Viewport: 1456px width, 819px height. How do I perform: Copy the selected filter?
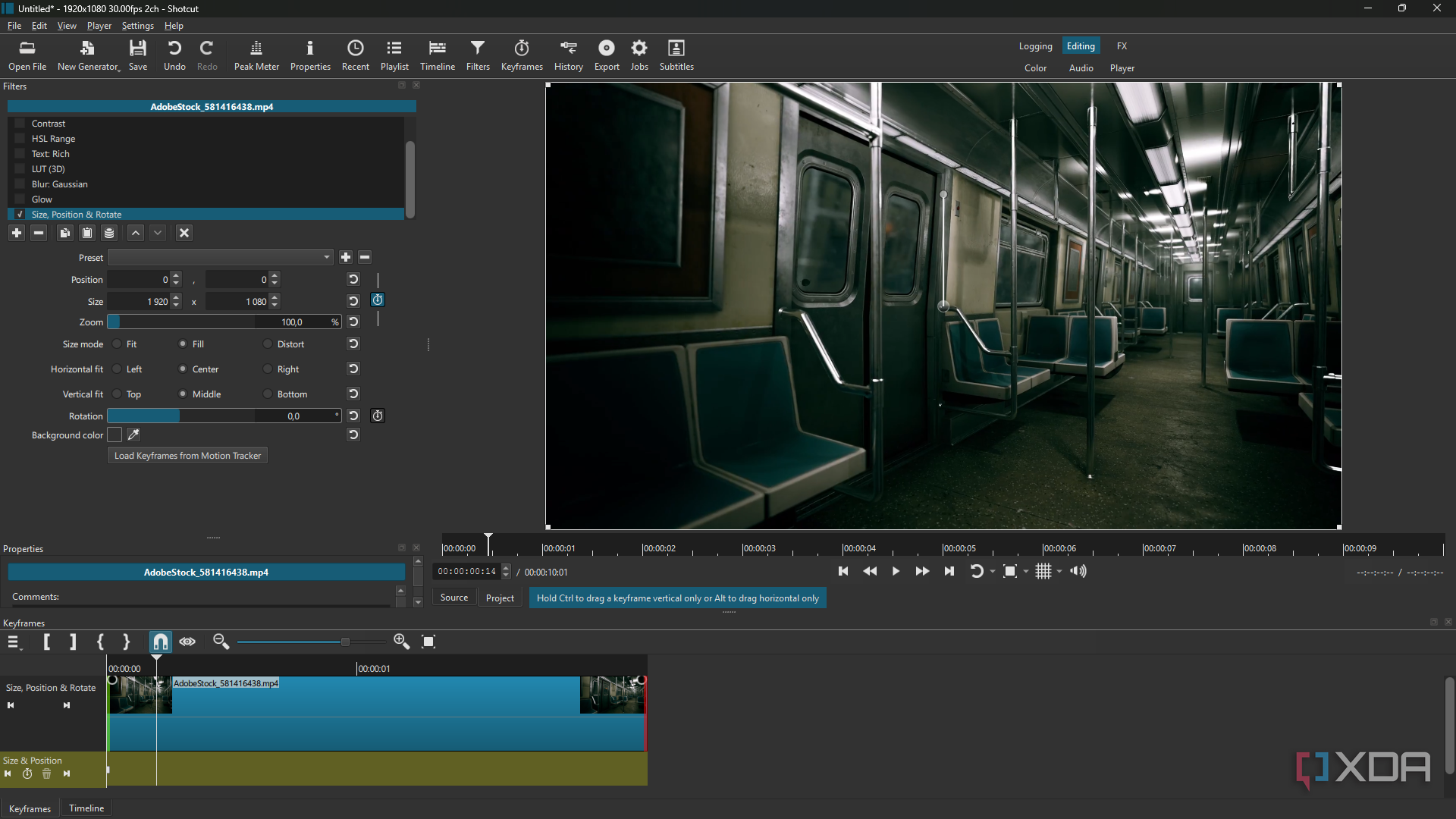tap(64, 233)
